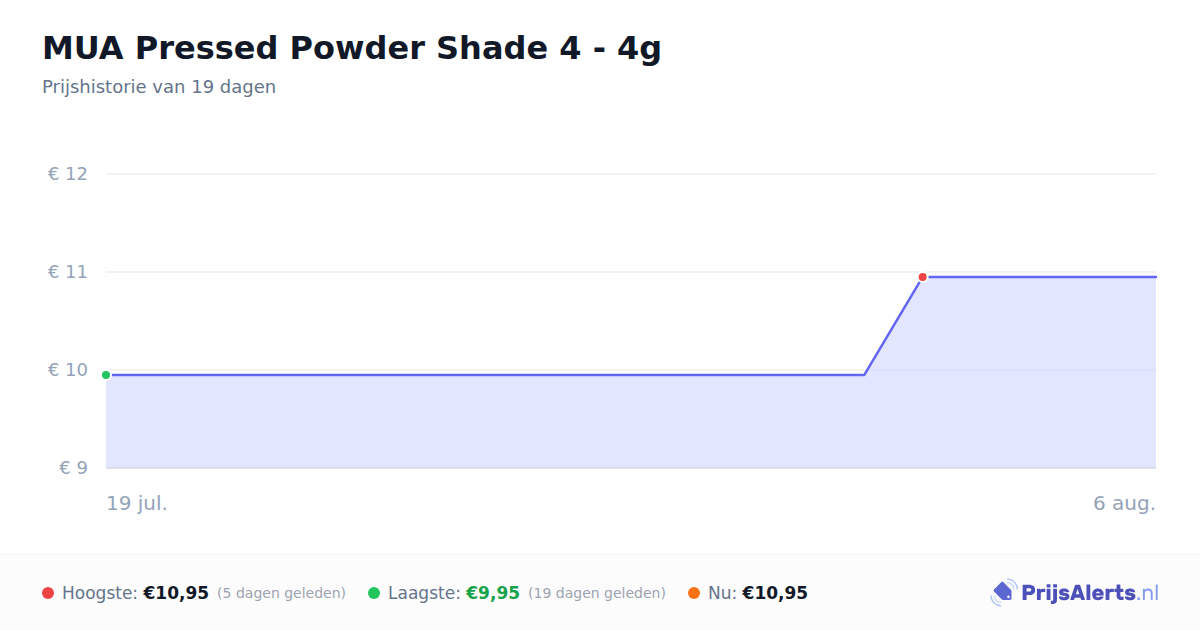
Task: Click the green Laagste legend dot
Action: click(x=374, y=593)
